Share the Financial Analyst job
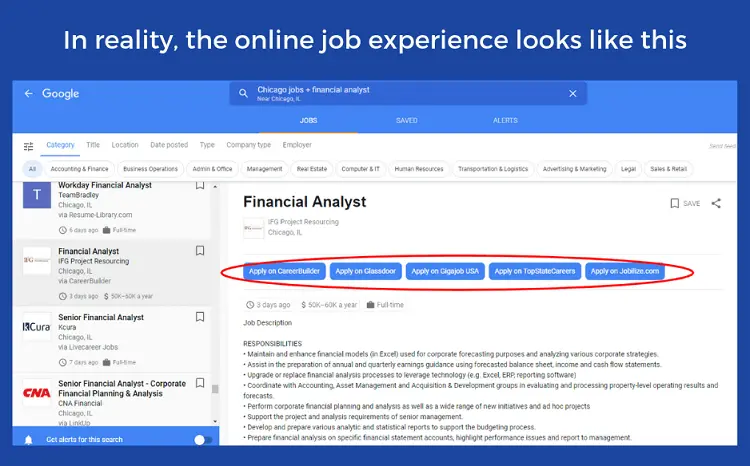This screenshot has width=750, height=466. point(716,203)
